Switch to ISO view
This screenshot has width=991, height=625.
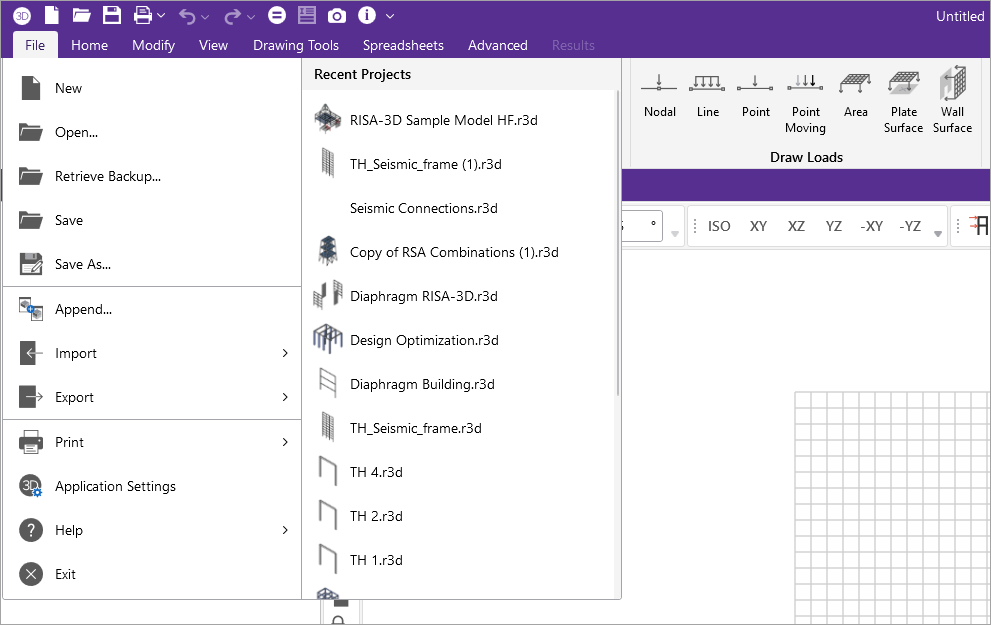coord(719,226)
